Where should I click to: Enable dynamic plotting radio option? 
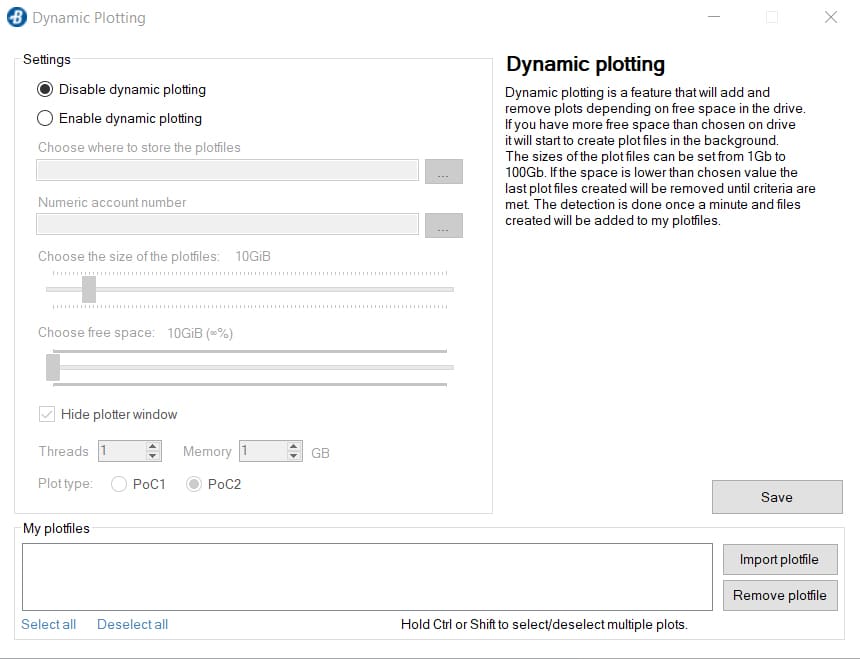point(45,118)
